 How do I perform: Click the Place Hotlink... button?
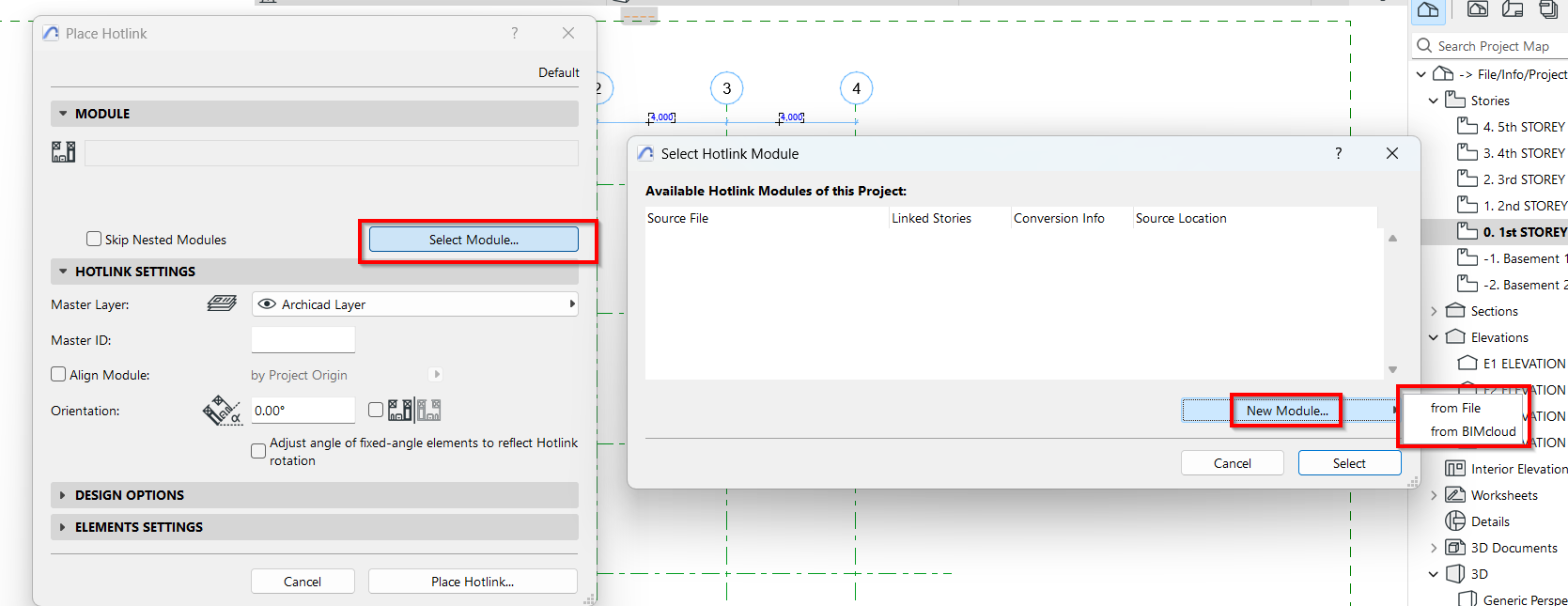(x=473, y=582)
